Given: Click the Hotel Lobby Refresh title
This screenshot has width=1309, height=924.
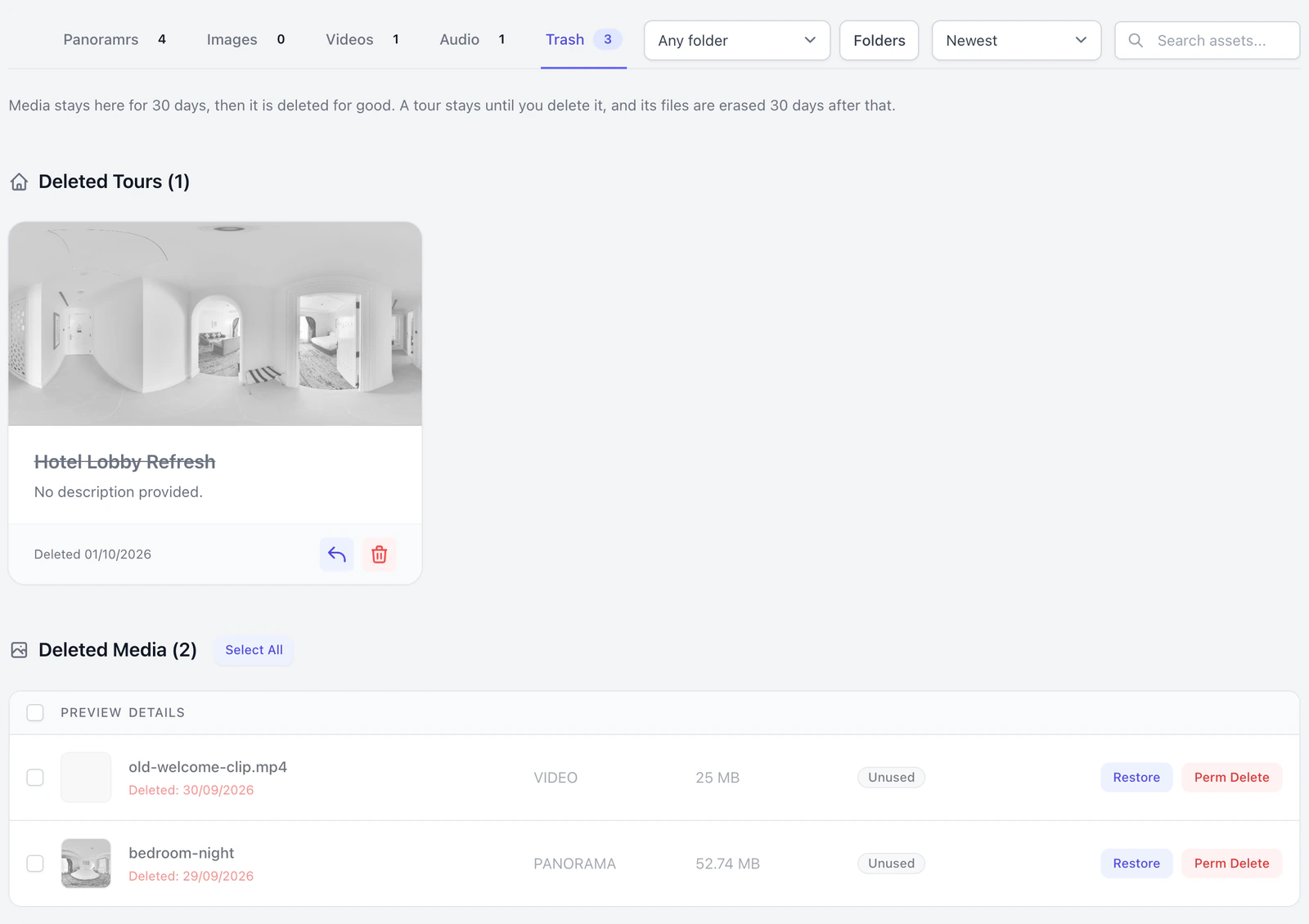Looking at the screenshot, I should (x=124, y=462).
